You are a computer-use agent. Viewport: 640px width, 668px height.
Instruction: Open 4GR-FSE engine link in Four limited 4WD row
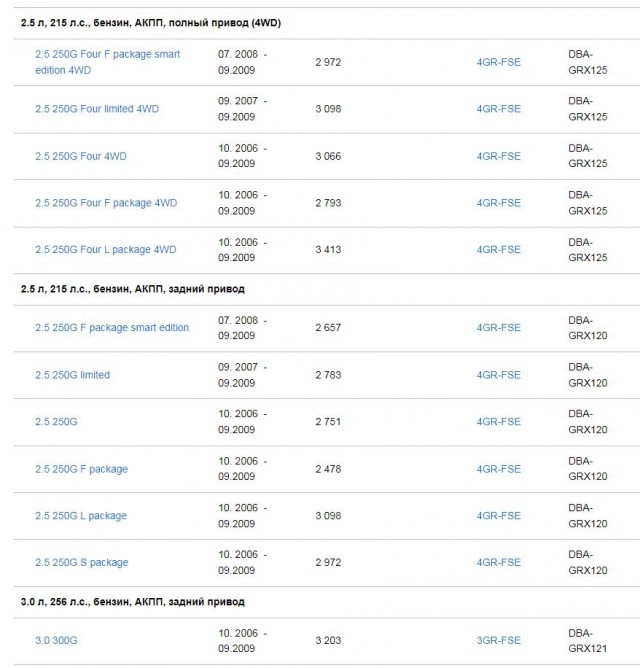pyautogui.click(x=499, y=109)
